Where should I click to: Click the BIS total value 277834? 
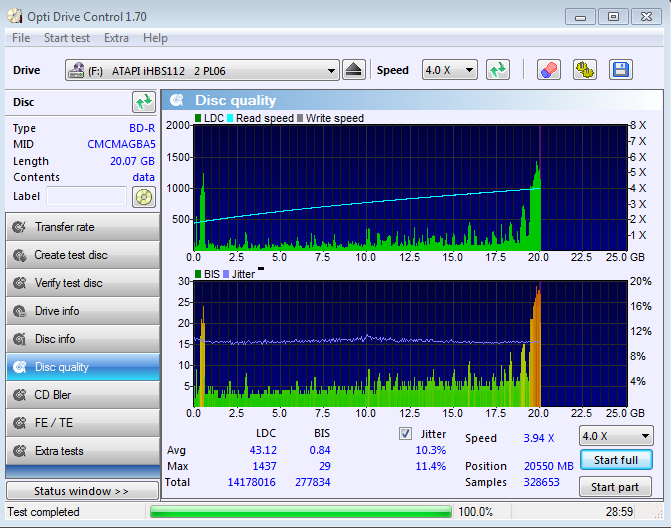click(x=312, y=482)
